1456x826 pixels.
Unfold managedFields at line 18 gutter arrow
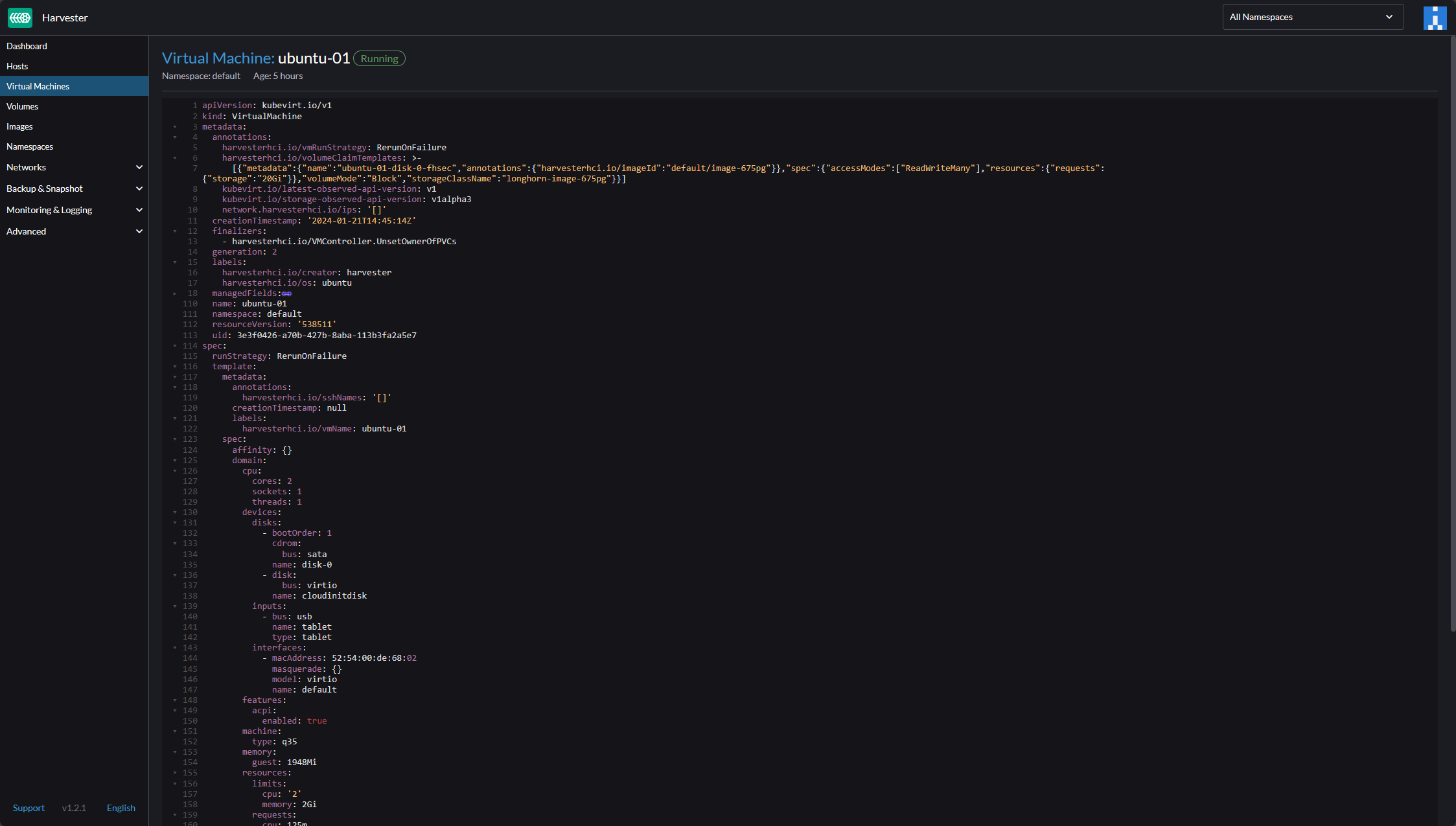175,293
